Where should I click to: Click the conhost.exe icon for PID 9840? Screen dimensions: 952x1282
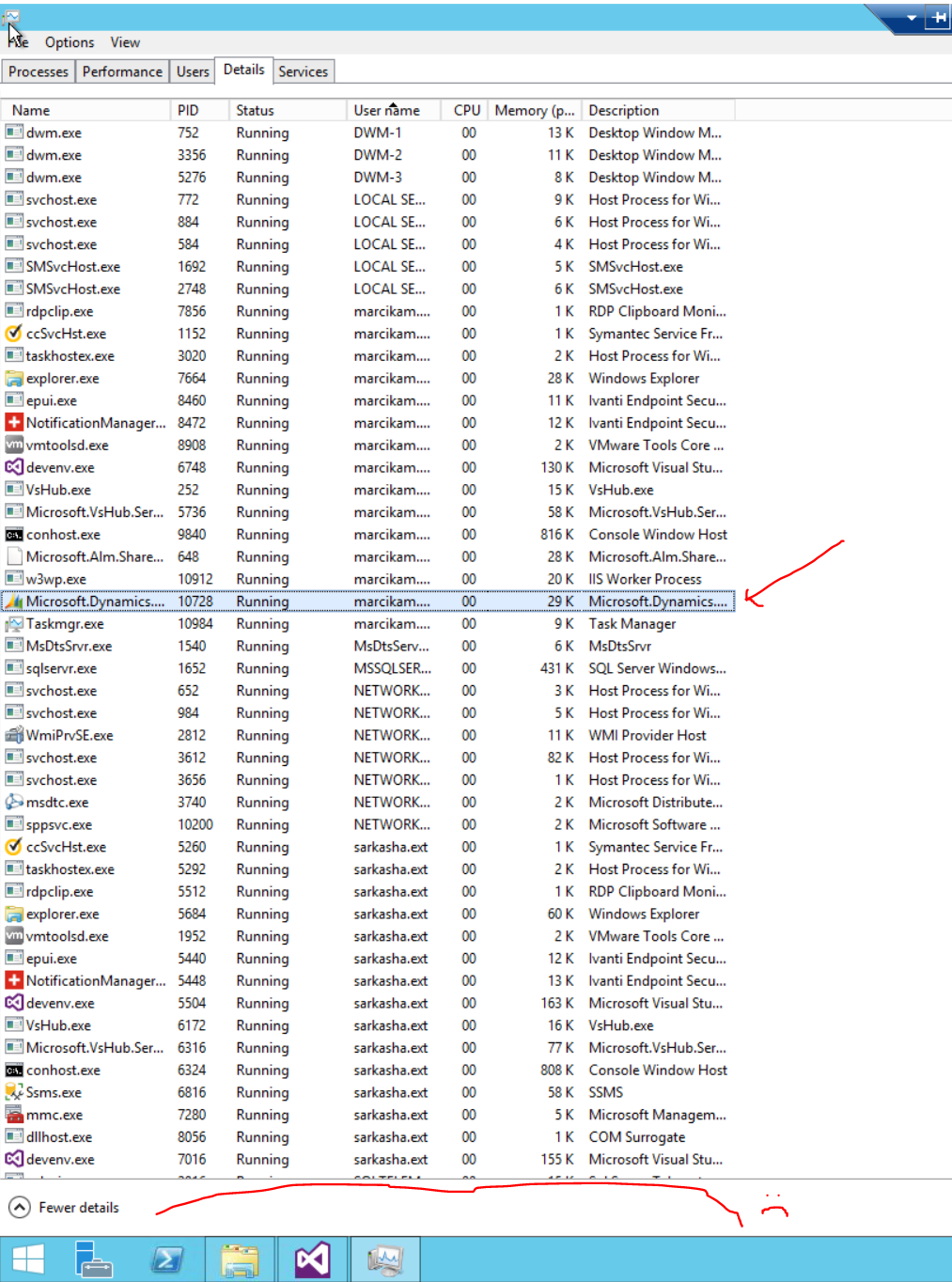14,534
